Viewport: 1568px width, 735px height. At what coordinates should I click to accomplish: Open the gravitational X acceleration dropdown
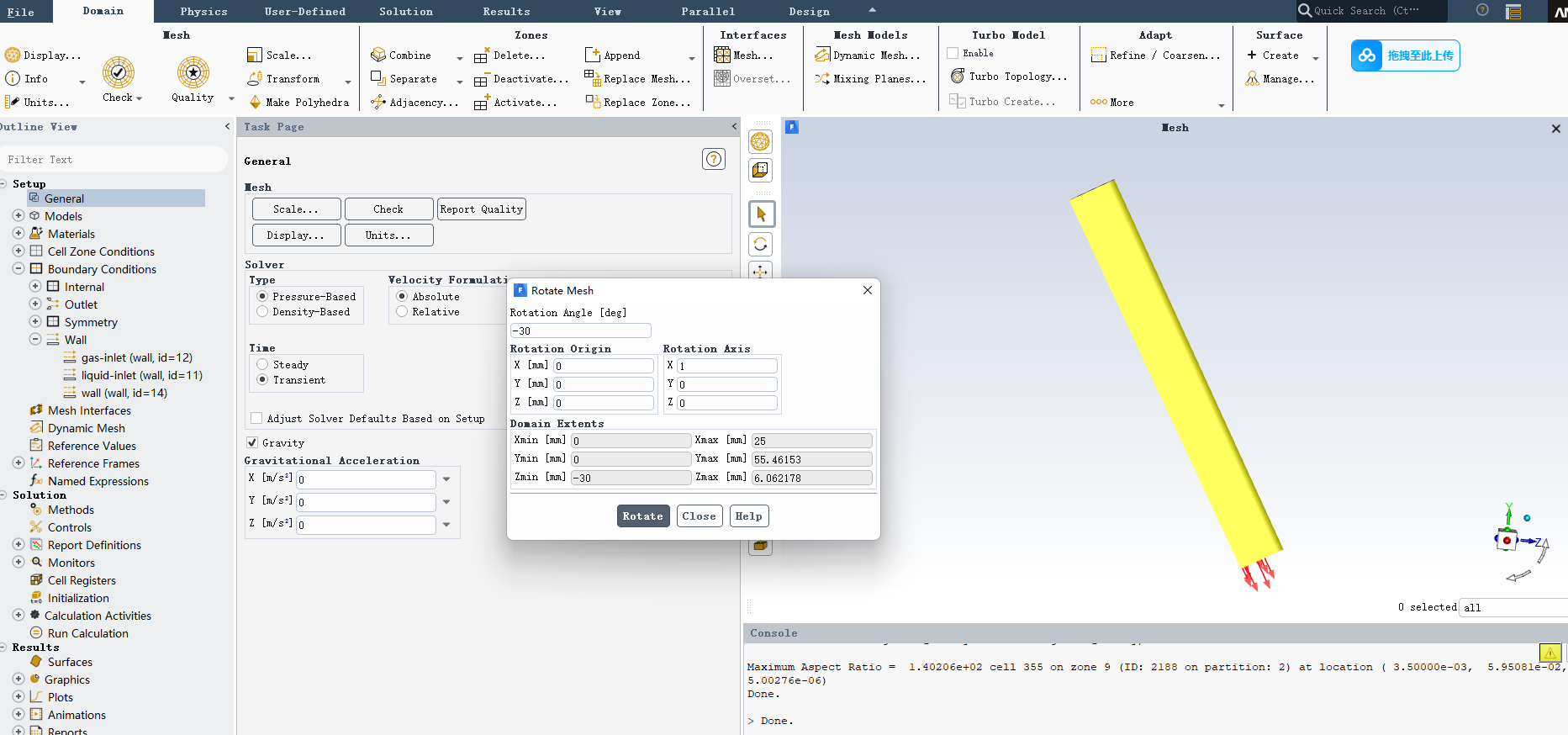point(446,479)
